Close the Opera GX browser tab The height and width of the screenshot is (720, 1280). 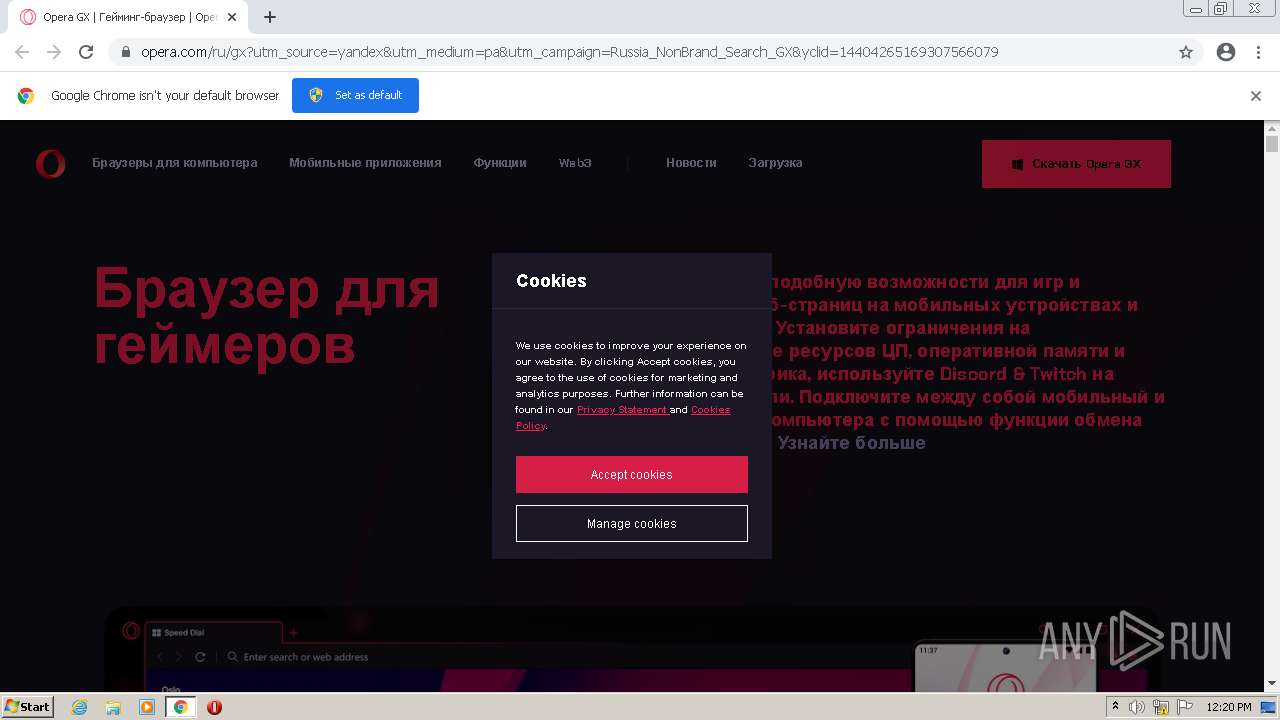point(233,17)
